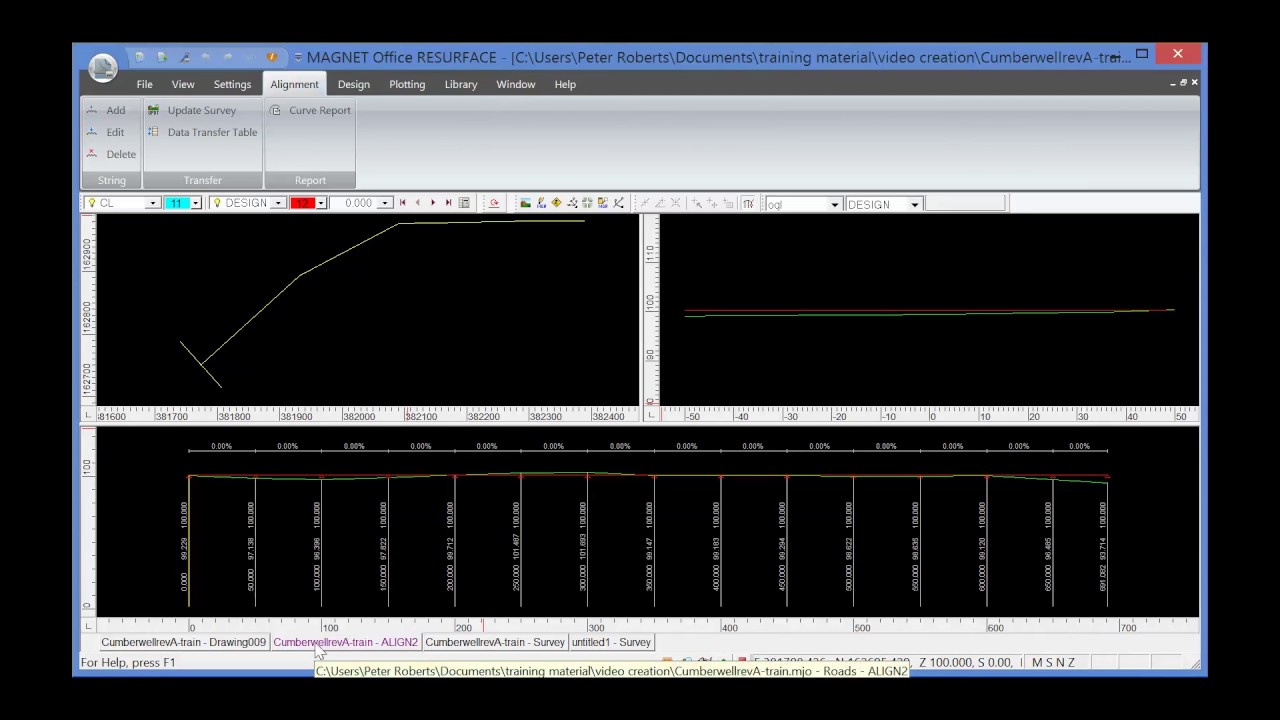Jump to last chainage arrow icon
This screenshot has height=720, width=1280.
click(x=448, y=203)
